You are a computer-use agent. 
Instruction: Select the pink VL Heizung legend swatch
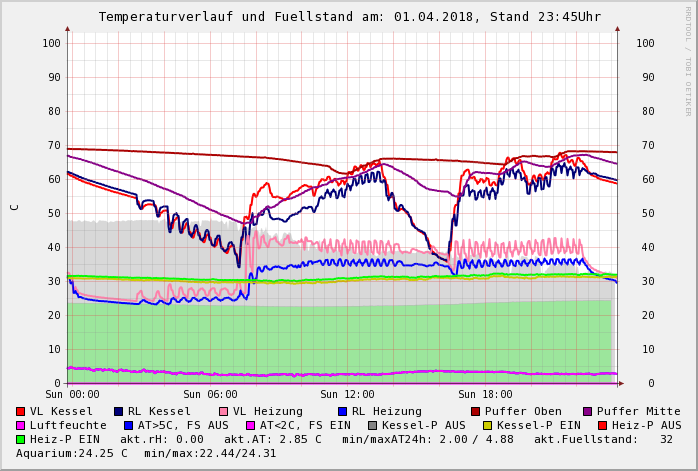223,411
